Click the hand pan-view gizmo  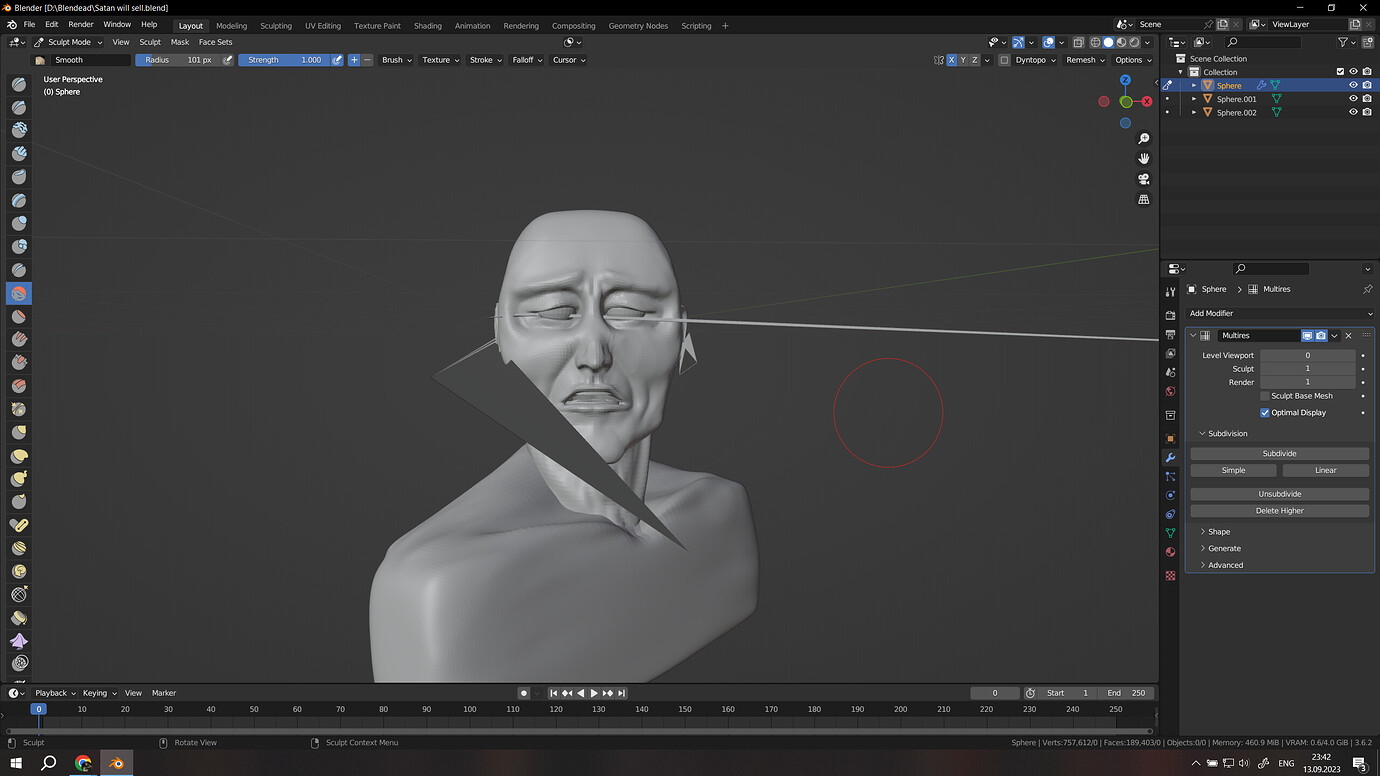click(x=1144, y=158)
